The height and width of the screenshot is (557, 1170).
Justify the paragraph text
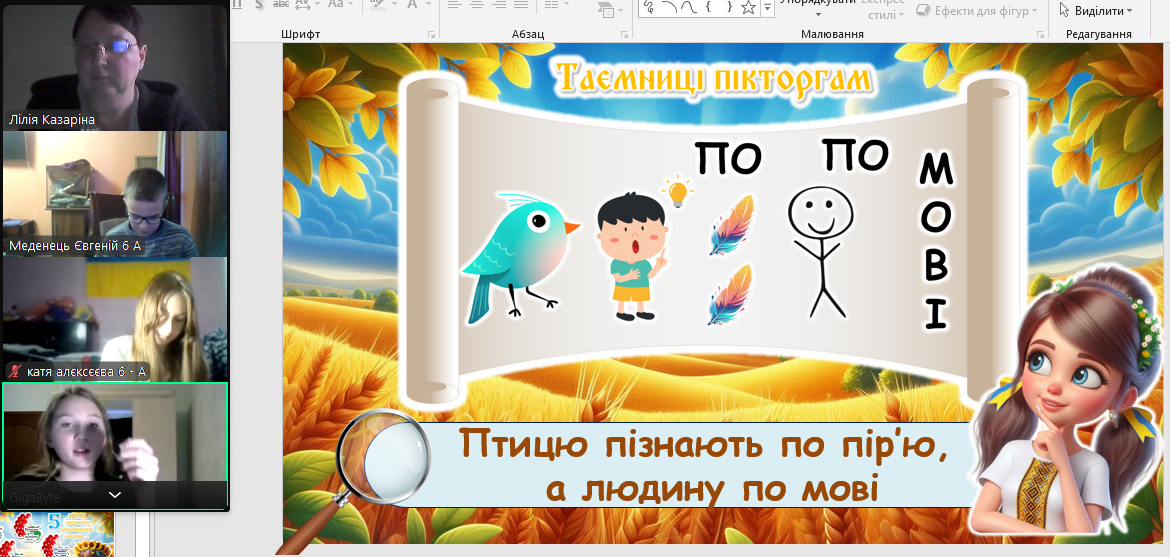(x=521, y=4)
